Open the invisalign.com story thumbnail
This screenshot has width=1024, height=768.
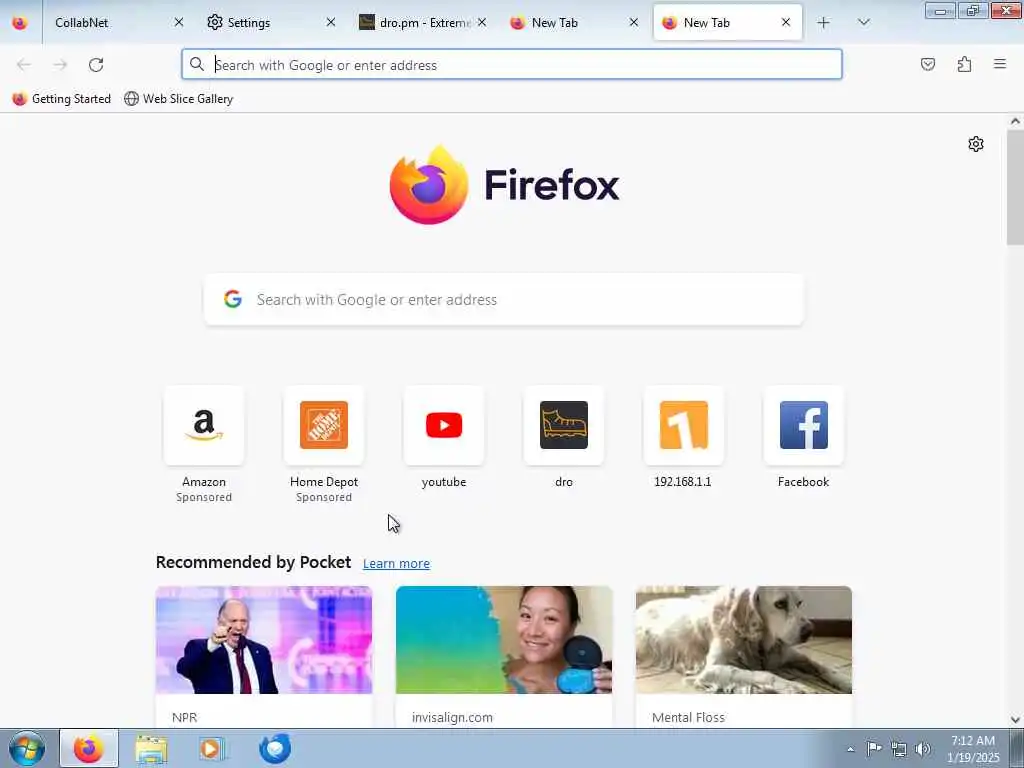(504, 640)
